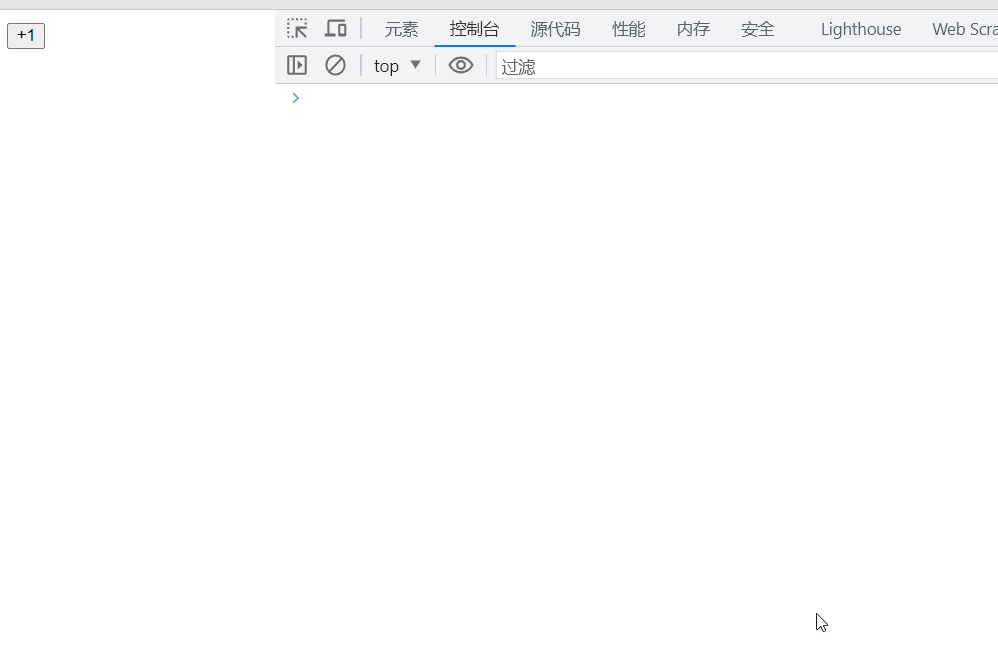Open the 性能 tab
998x669 pixels.
[628, 29]
